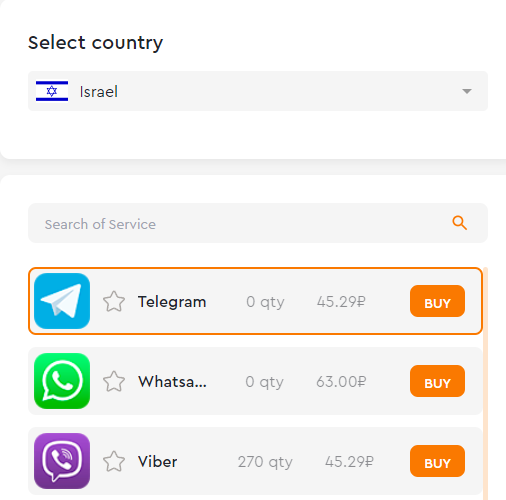Select the Telegram service row label
This screenshot has height=500, width=506.
[x=172, y=302]
